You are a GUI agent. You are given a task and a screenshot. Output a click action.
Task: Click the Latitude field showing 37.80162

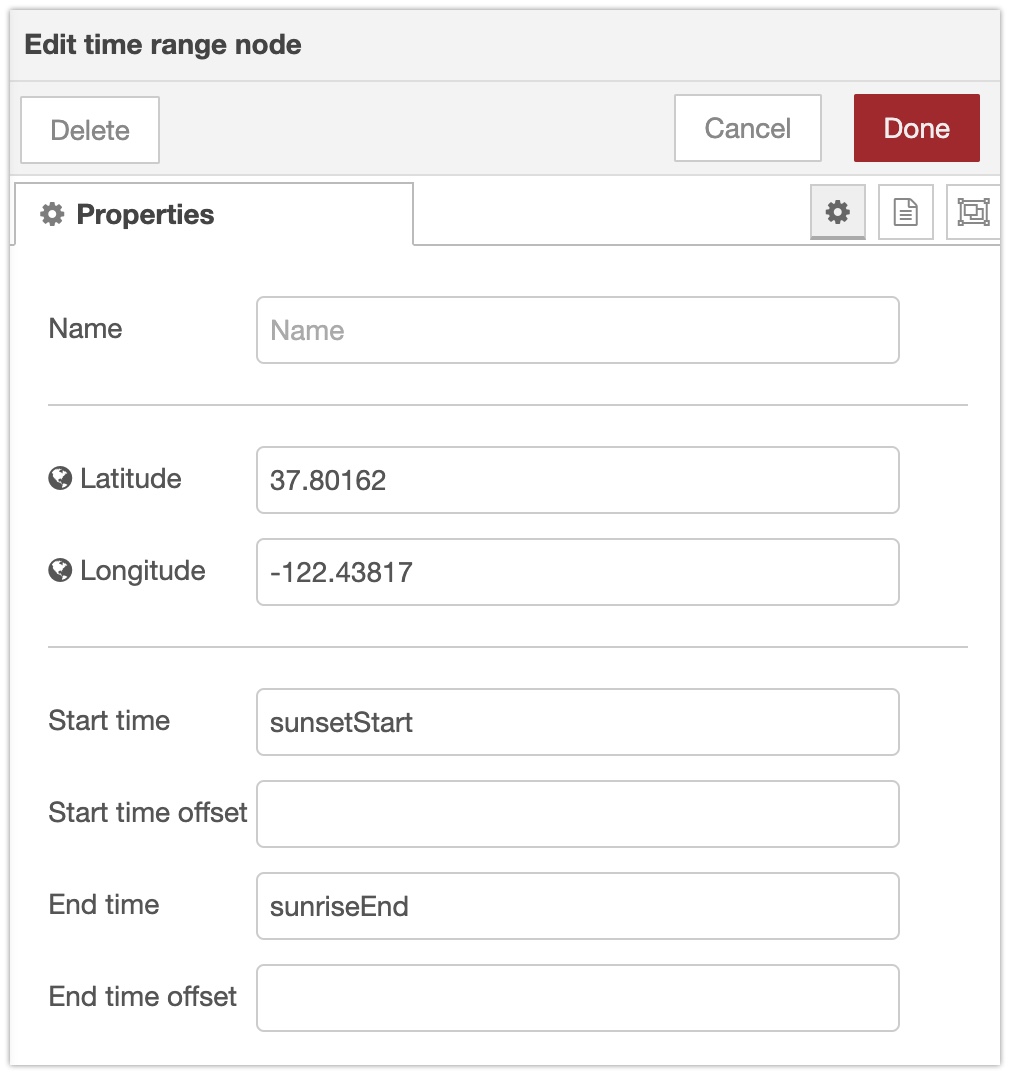[577, 480]
